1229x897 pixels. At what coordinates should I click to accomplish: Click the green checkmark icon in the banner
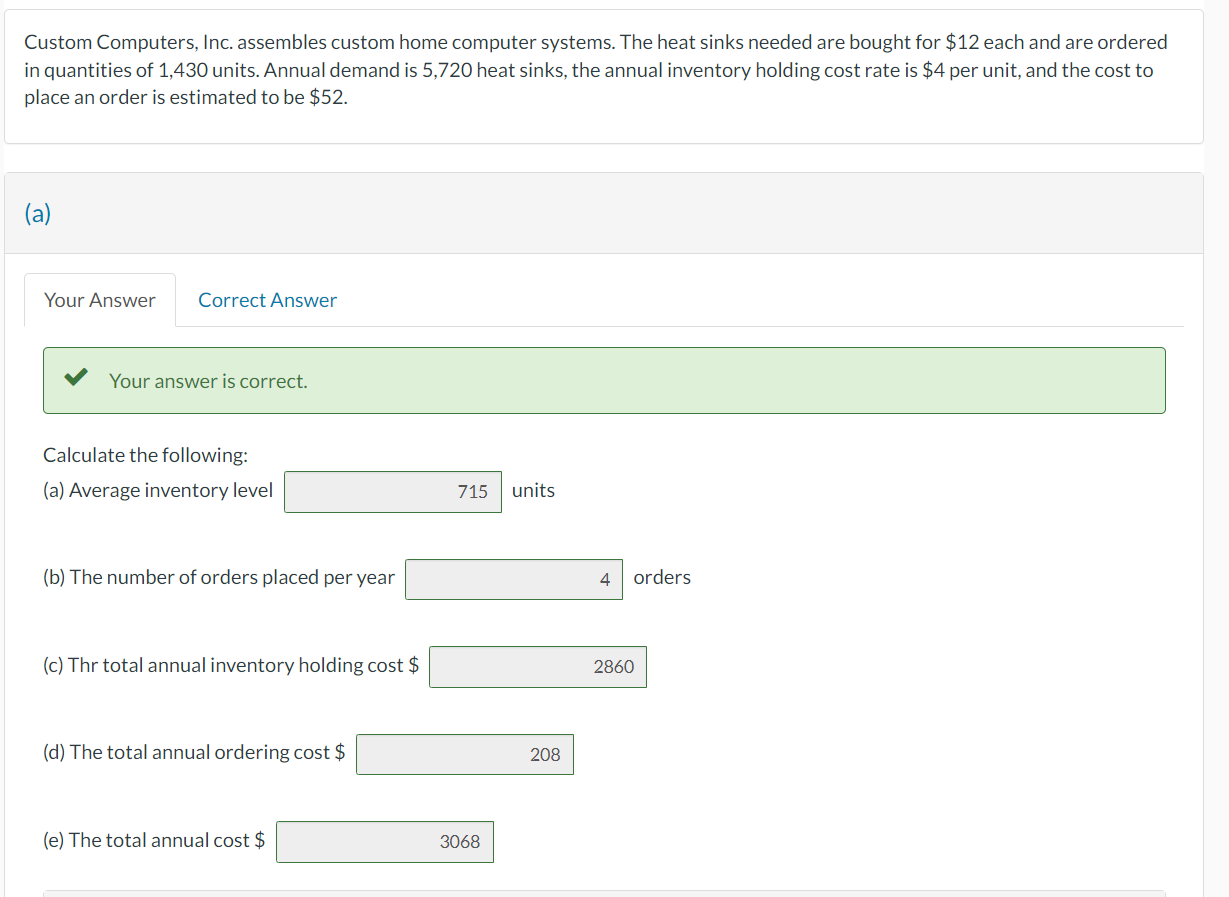click(x=75, y=379)
